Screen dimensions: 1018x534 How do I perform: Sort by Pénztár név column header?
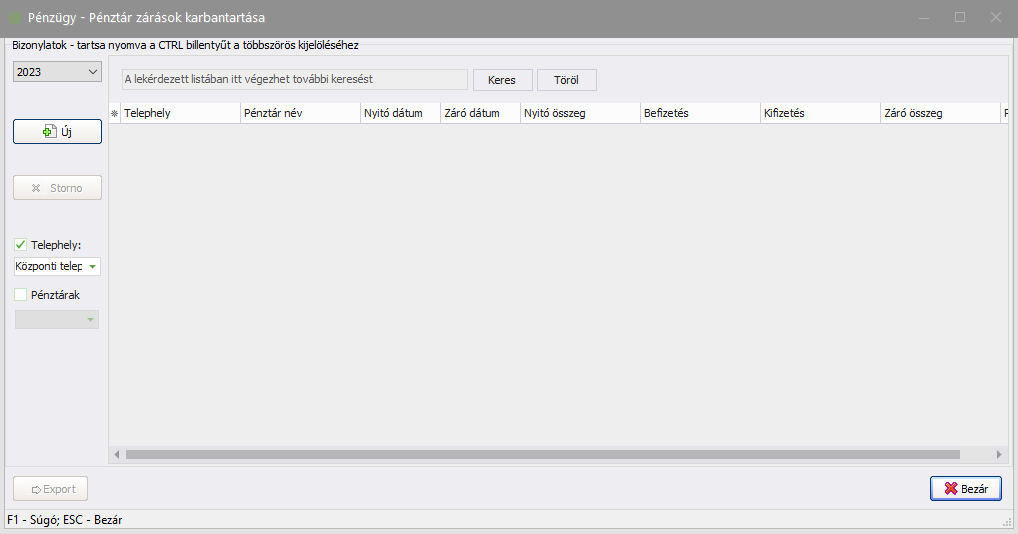tap(299, 114)
